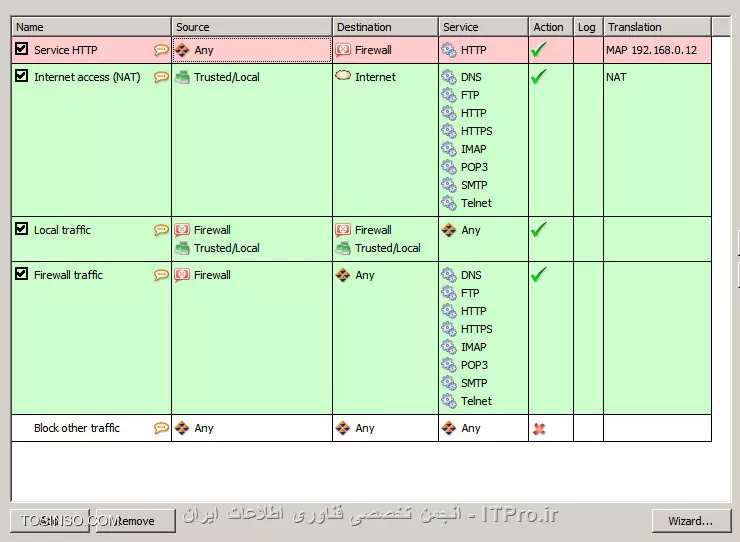Select the Firewall traffic rule name

(x=68, y=275)
